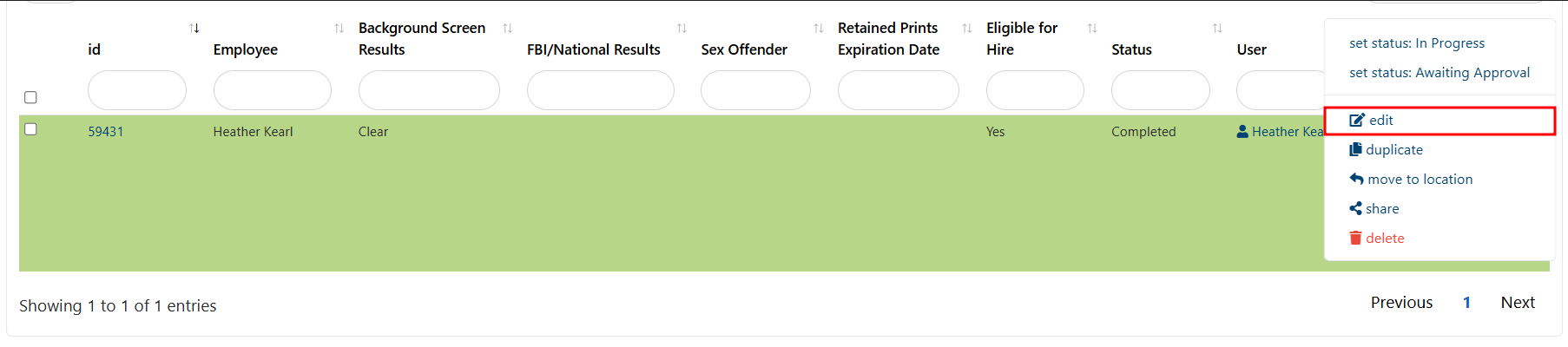Click the red delete trash icon
The image size is (1568, 347).
[1355, 239]
